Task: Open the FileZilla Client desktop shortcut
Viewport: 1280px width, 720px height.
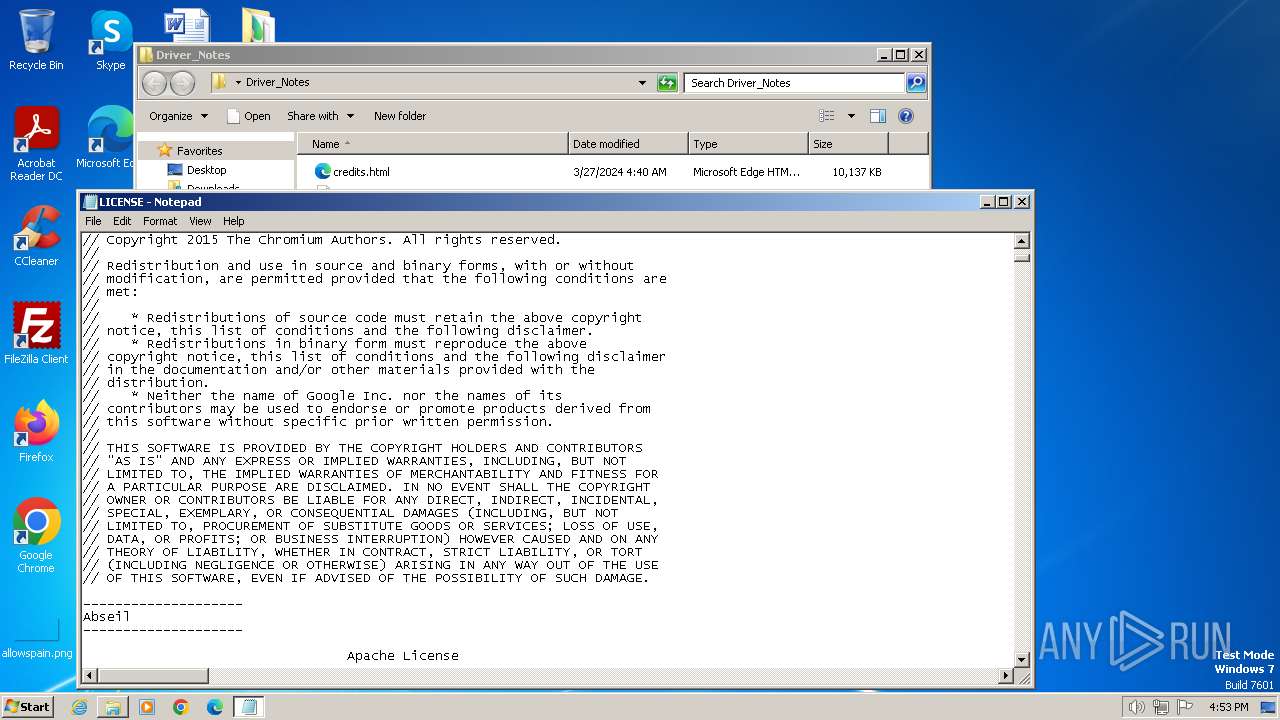Action: (36, 334)
